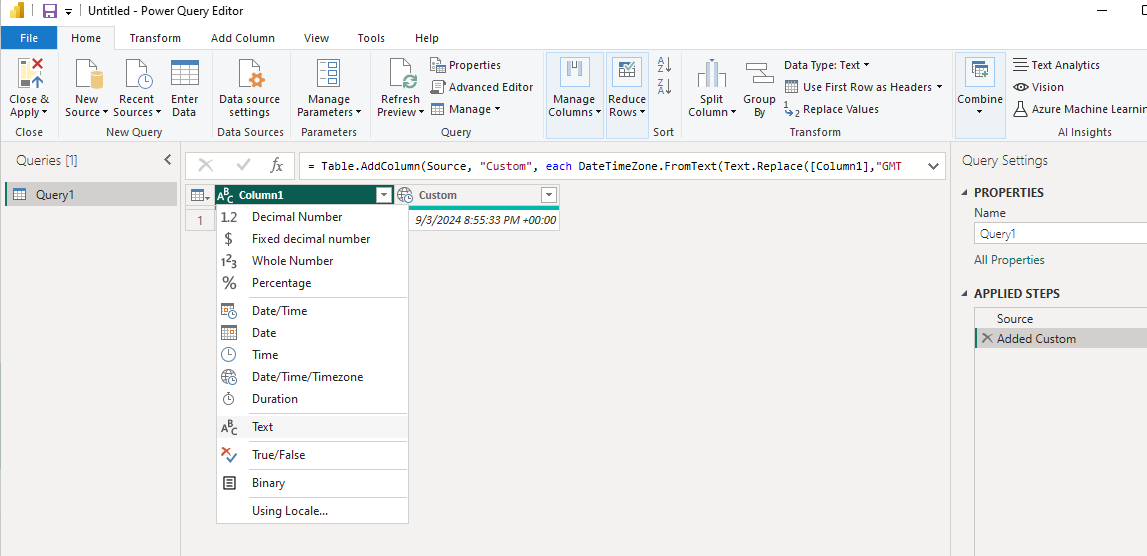Click the Custom column type globe icon
Screen dimensions: 1147x556
[405, 195]
